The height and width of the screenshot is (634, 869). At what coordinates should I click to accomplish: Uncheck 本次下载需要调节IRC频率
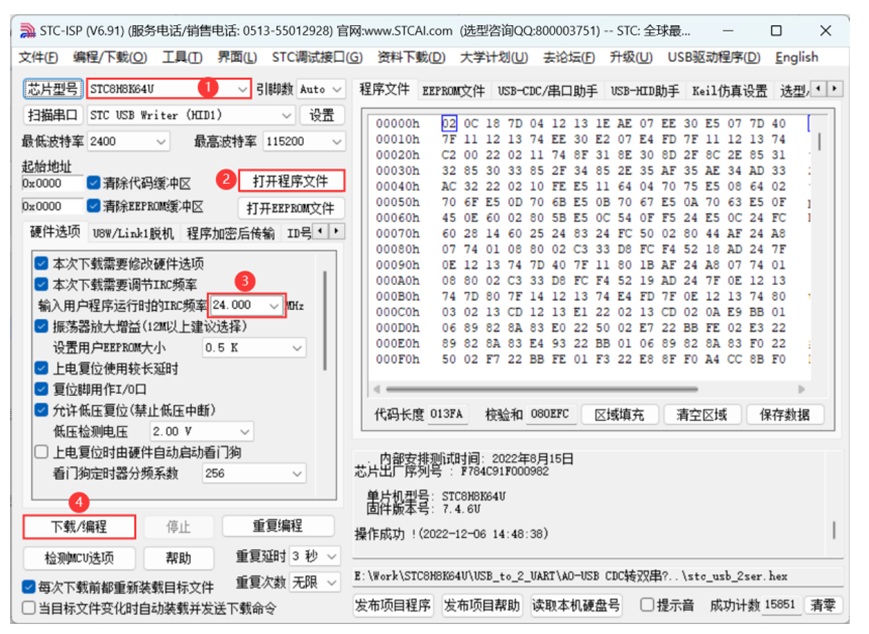pos(41,284)
